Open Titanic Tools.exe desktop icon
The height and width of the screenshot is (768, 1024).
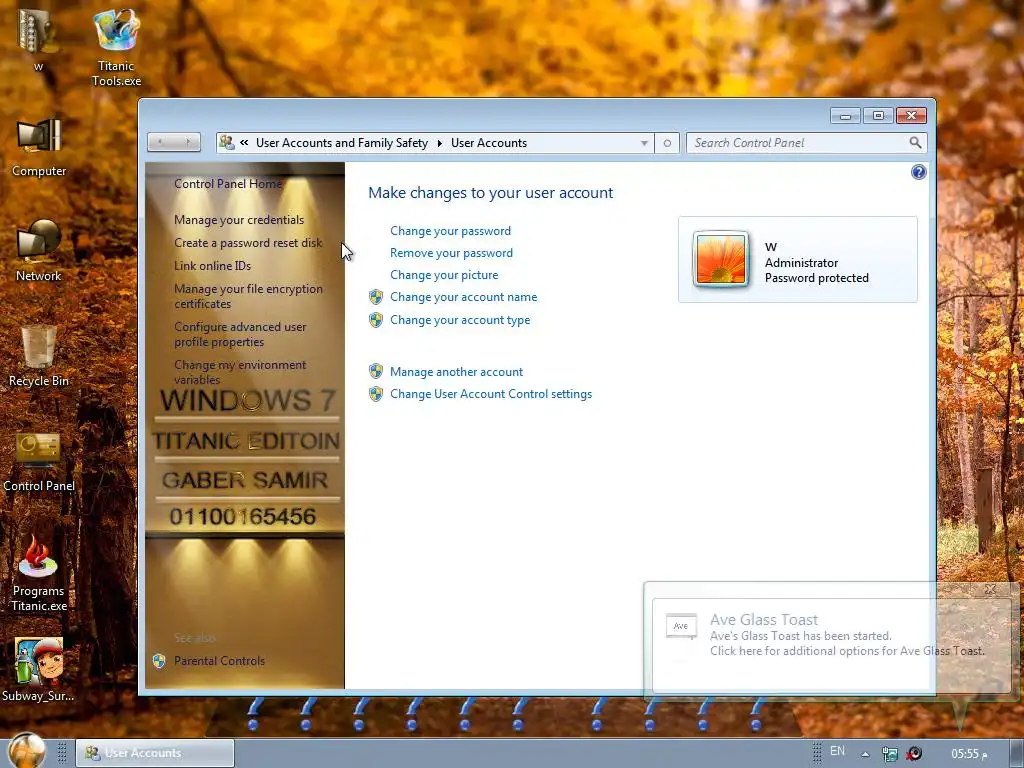pyautogui.click(x=116, y=46)
